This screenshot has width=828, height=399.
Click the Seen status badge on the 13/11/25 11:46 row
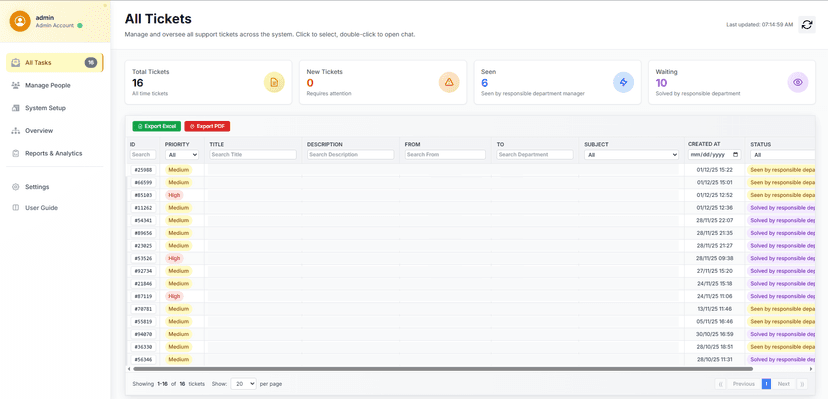[x=781, y=309]
